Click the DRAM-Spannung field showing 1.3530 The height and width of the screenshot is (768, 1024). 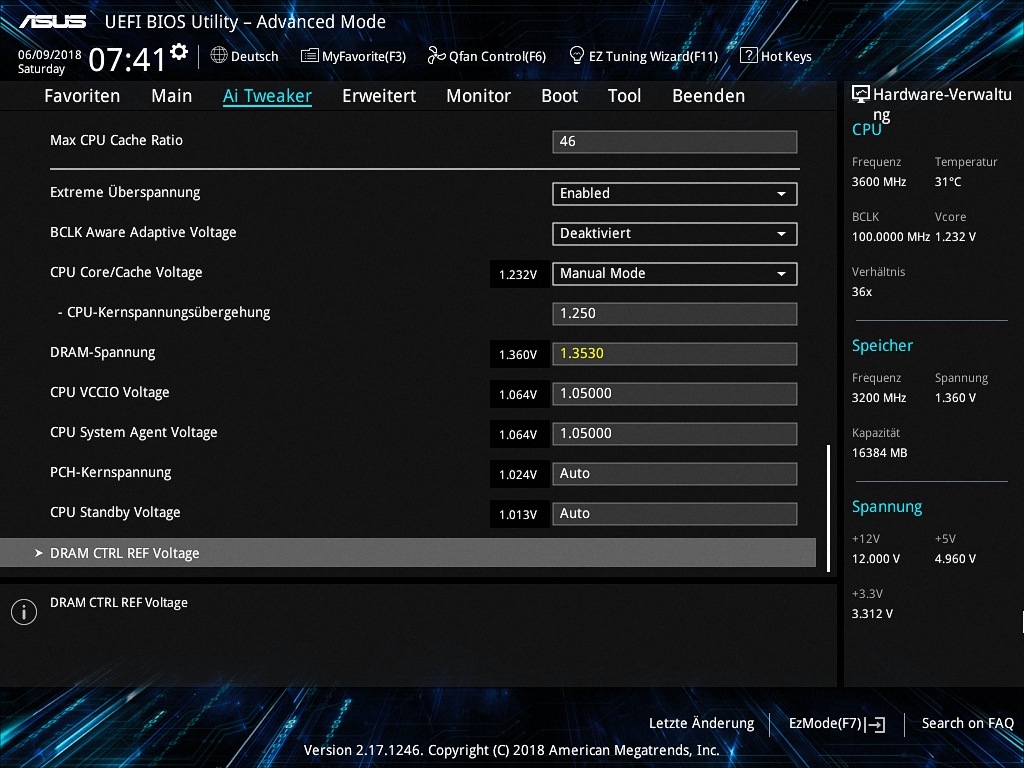point(675,354)
